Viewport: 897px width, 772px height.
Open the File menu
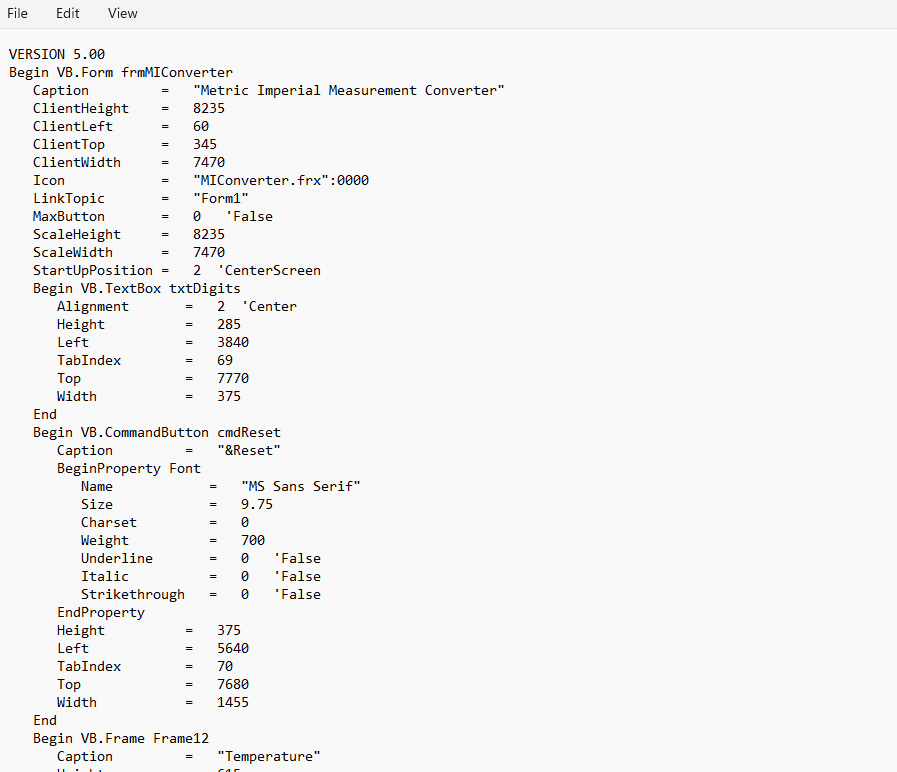(x=17, y=13)
